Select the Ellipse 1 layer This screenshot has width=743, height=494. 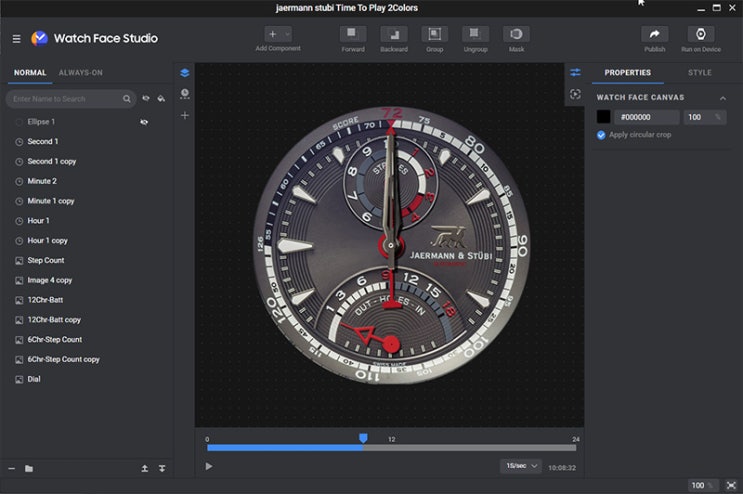click(41, 122)
